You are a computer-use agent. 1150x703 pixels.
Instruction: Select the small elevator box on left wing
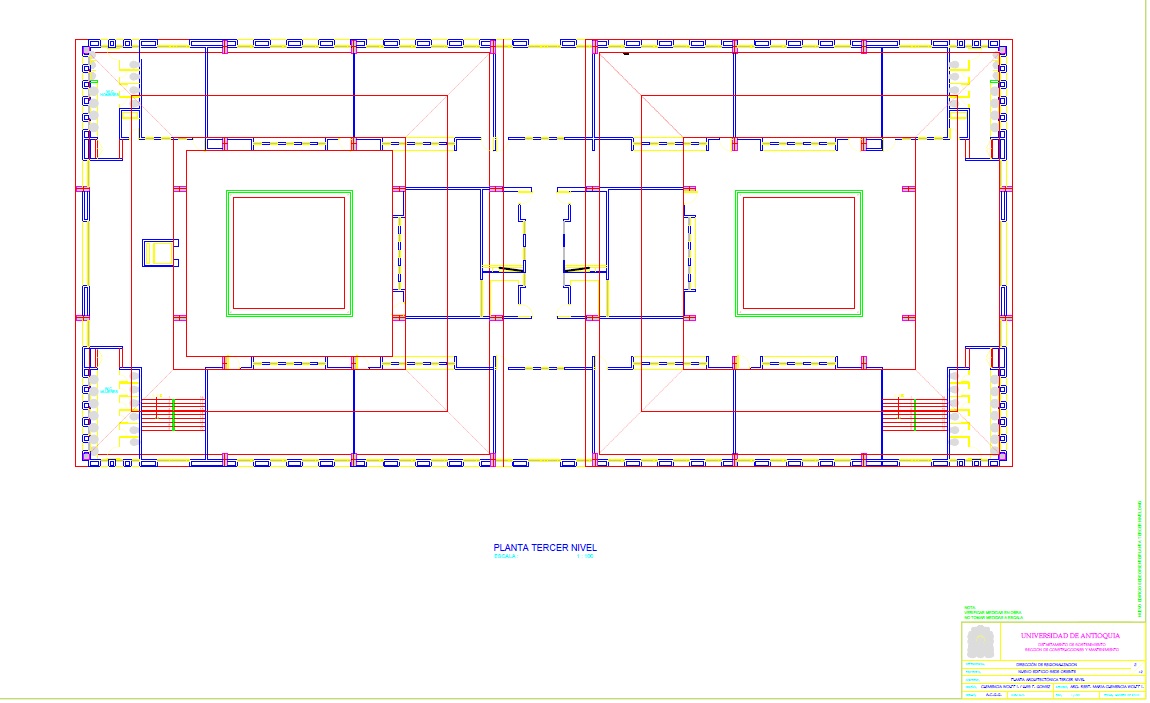click(x=159, y=252)
